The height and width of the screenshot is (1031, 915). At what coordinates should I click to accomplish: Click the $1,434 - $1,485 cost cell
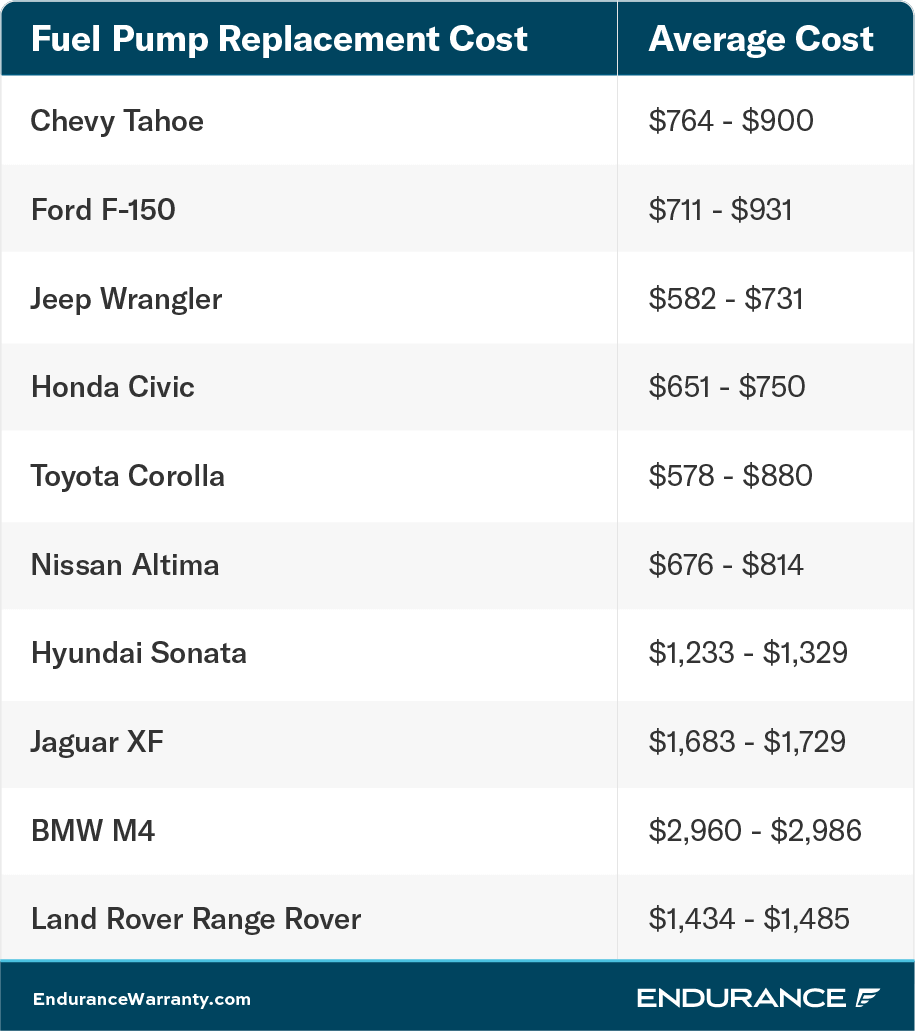point(749,918)
